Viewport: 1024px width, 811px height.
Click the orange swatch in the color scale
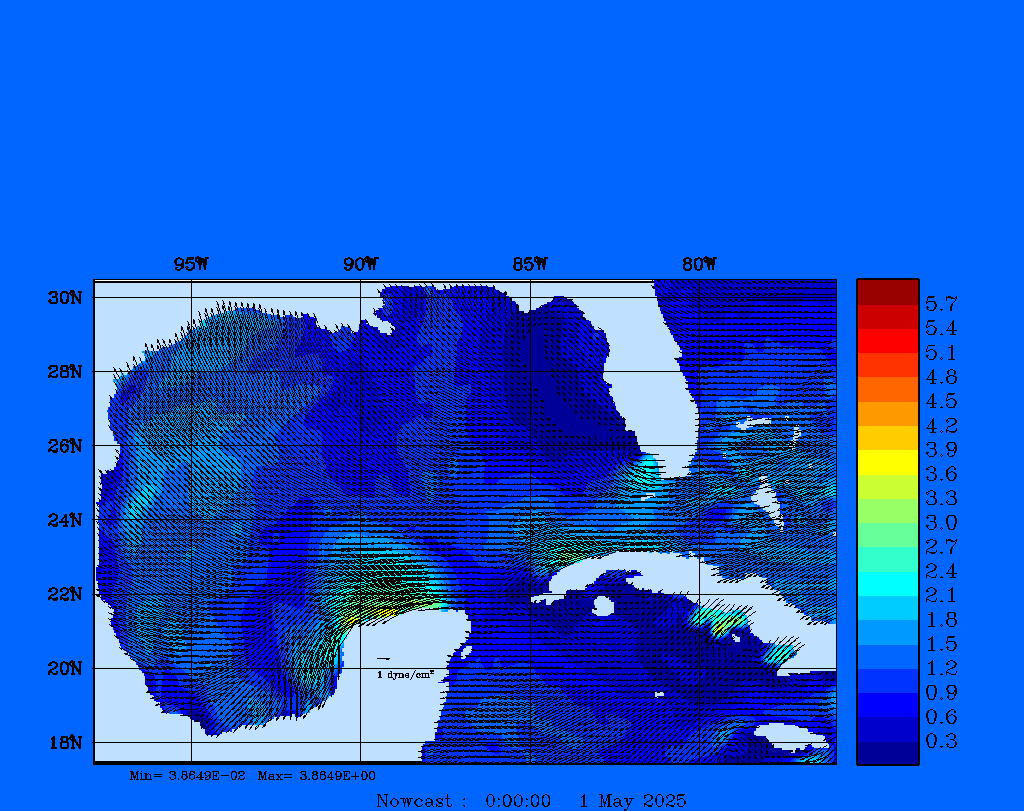pyautogui.click(x=887, y=413)
